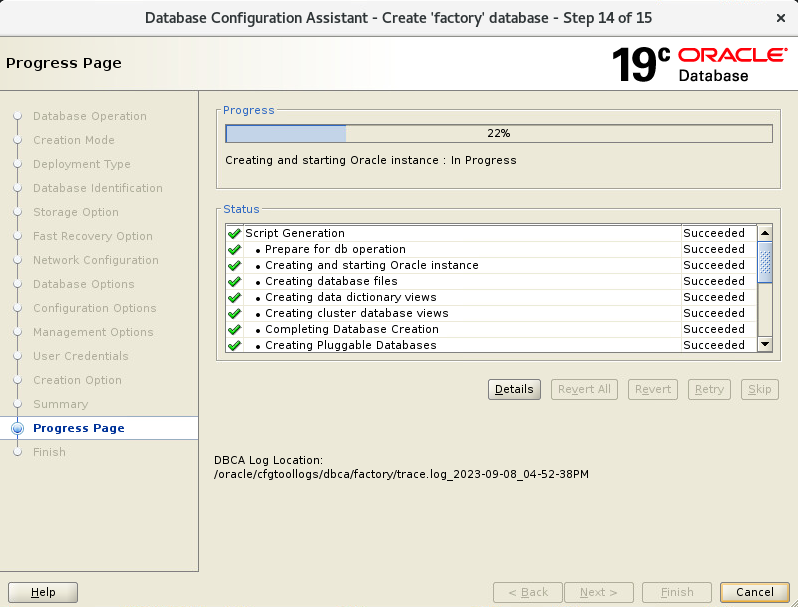The image size is (798, 607).
Task: Click Succeeded status of Script Generation
Action: coord(714,233)
